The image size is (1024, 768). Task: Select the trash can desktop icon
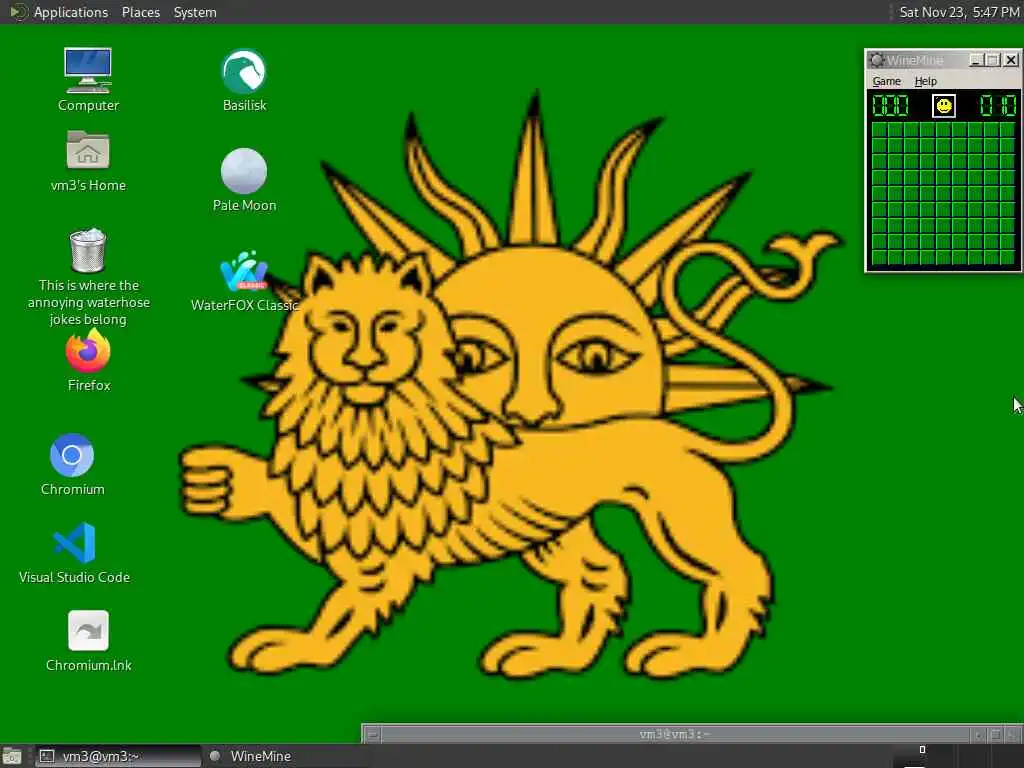(x=88, y=250)
